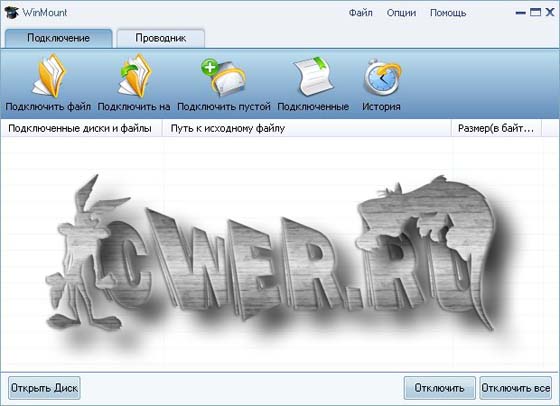Open the Файл menu

coord(360,13)
